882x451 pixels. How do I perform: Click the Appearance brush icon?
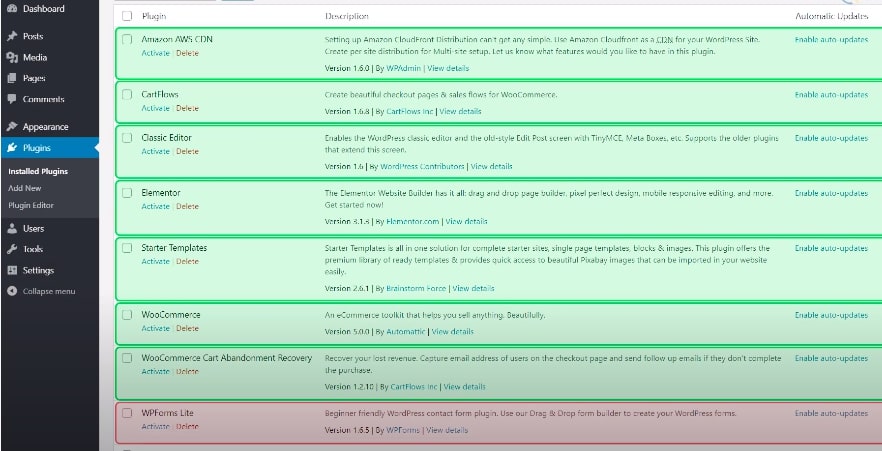pos(12,127)
